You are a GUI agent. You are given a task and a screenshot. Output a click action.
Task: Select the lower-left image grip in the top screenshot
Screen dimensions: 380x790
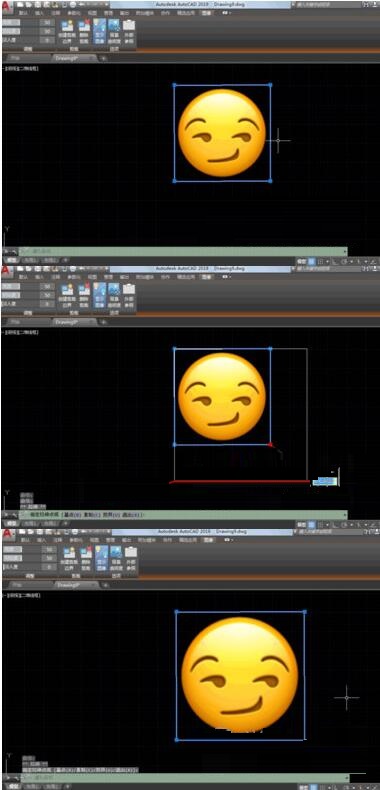coord(174,180)
